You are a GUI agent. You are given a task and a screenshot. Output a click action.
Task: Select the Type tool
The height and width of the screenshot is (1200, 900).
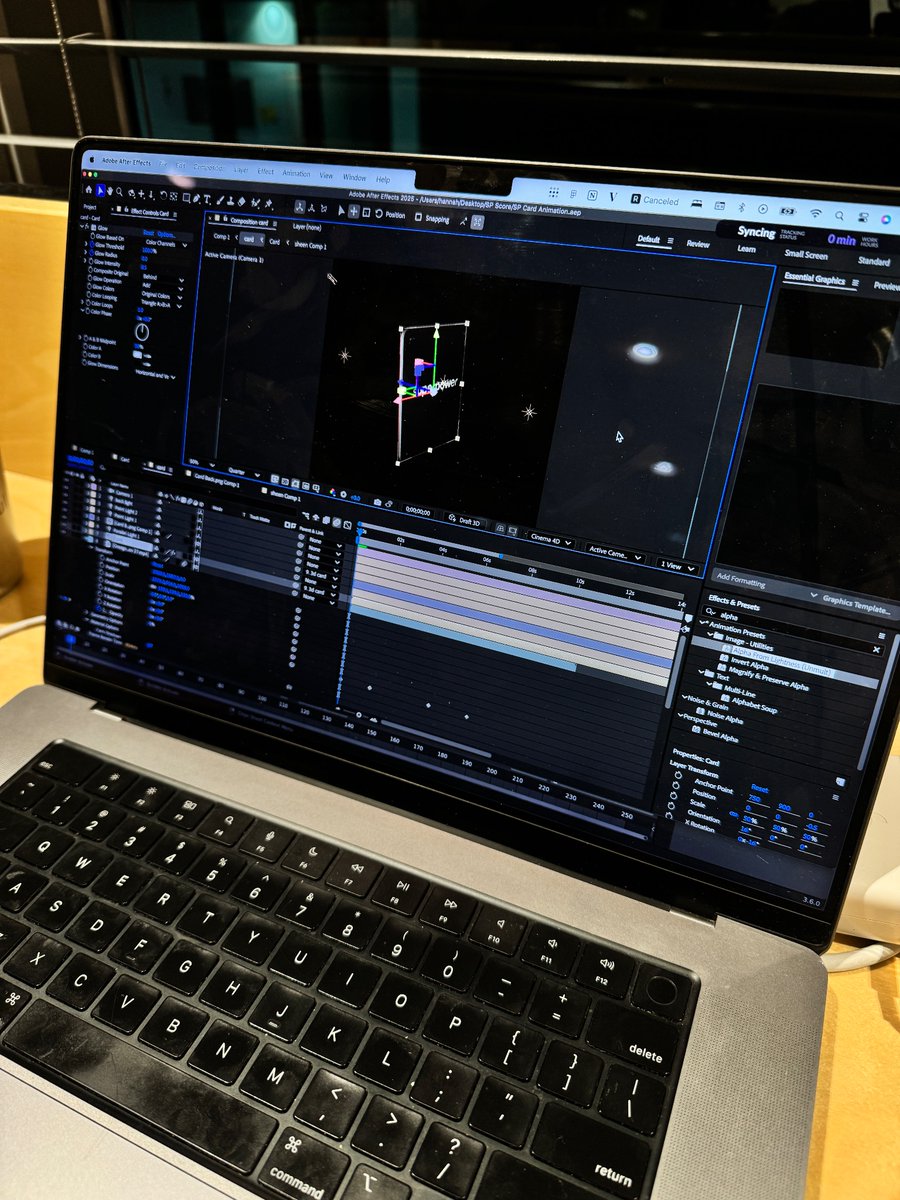click(207, 200)
